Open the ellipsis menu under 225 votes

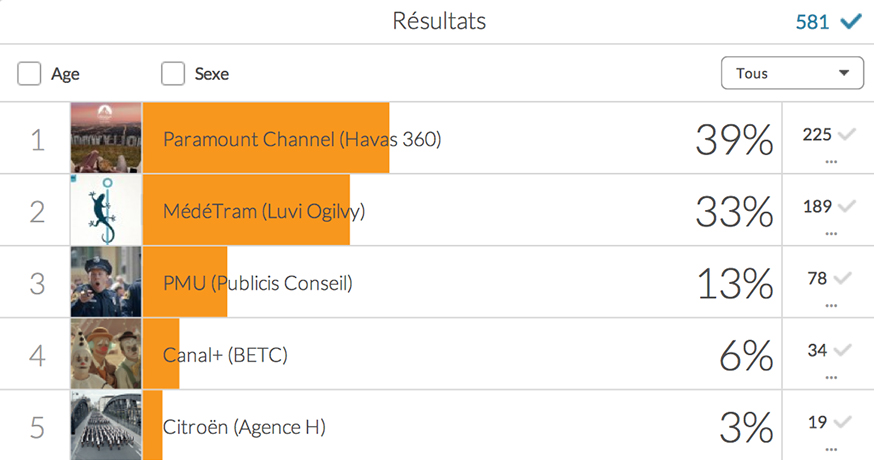(x=831, y=162)
